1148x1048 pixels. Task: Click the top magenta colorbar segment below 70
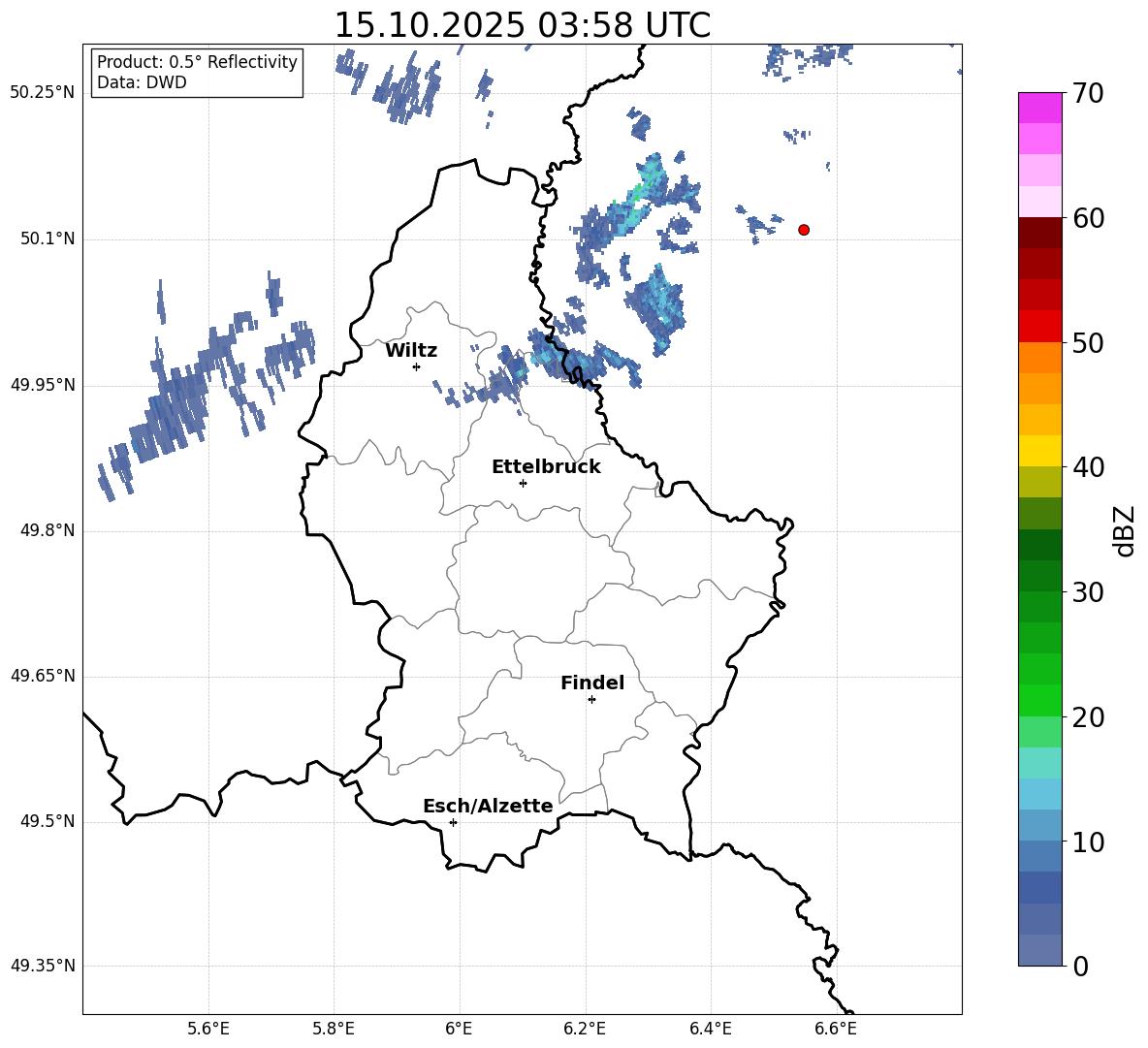[x=1040, y=109]
